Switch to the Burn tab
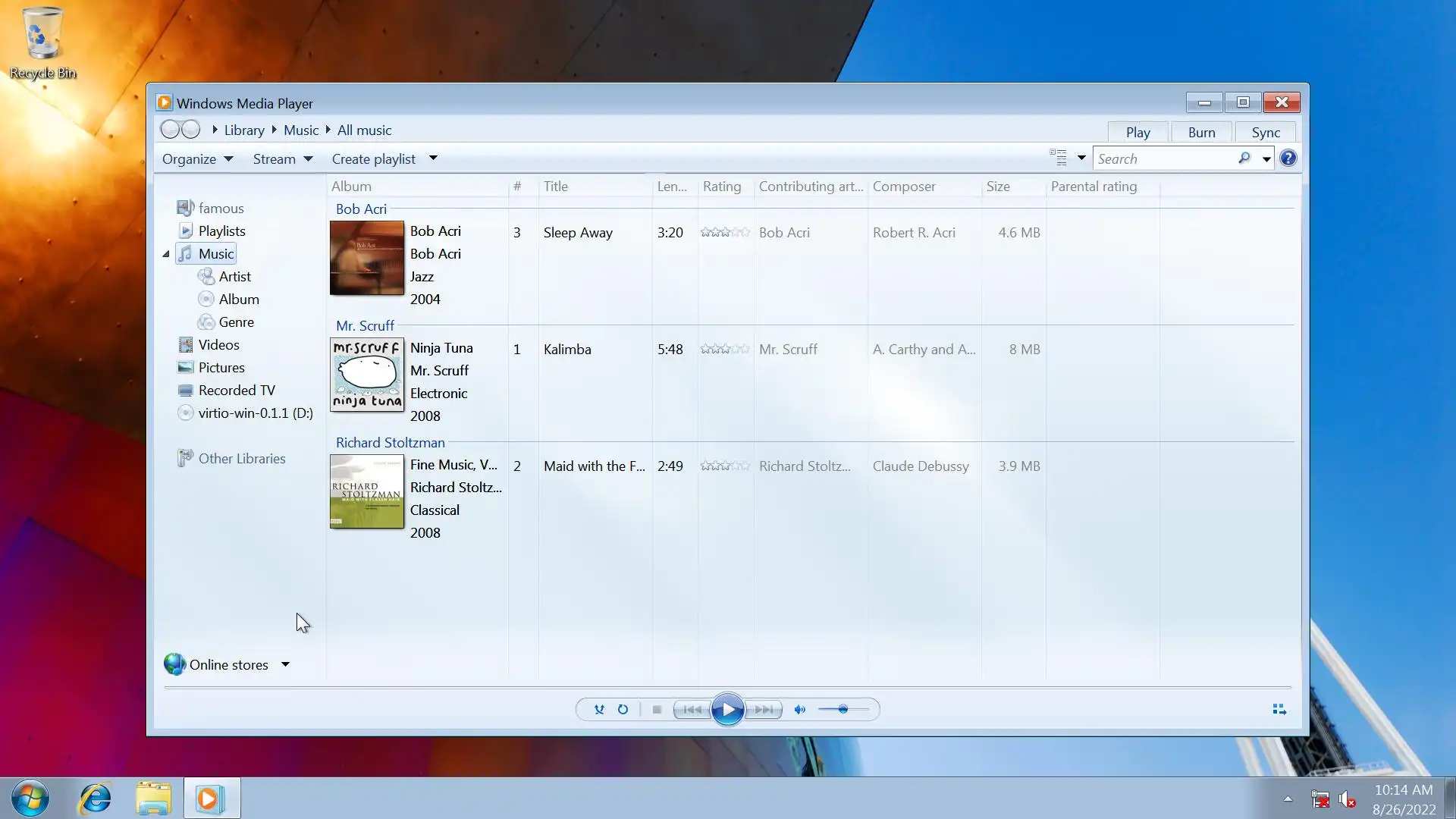This screenshot has width=1456, height=819. (x=1201, y=133)
